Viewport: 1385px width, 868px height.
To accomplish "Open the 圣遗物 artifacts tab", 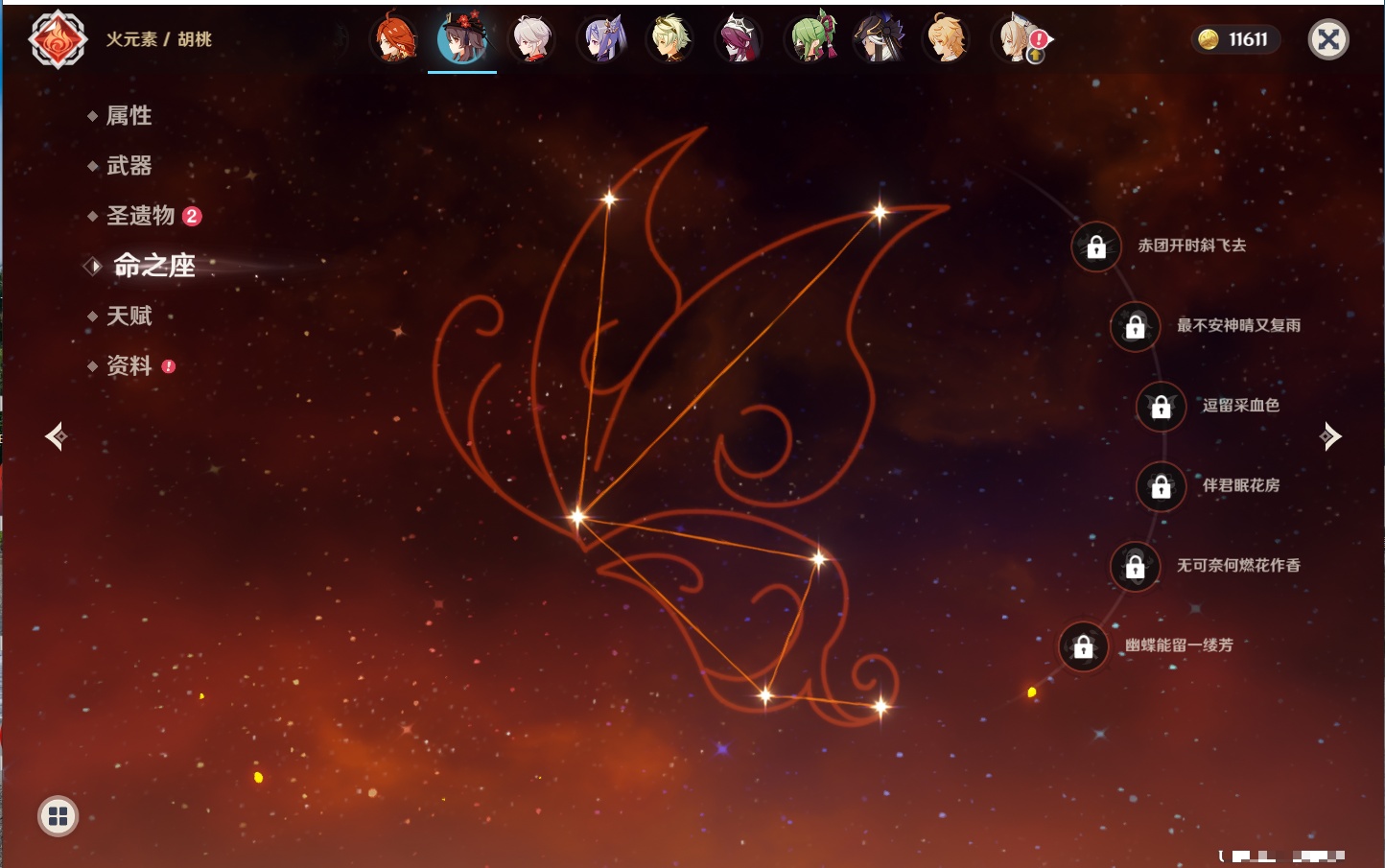I will [141, 216].
